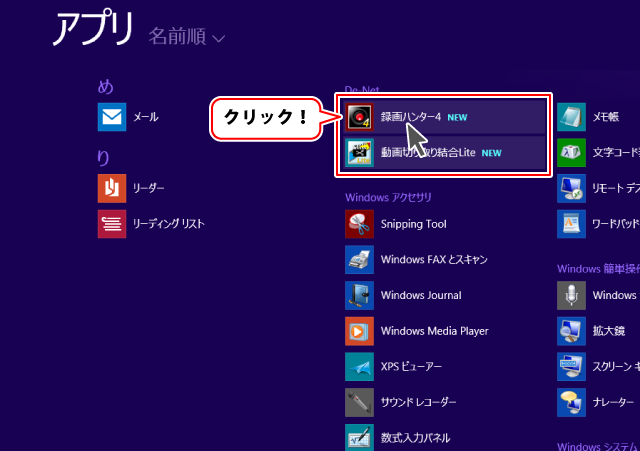640x451 pixels.
Task: Launch 録画ハンター4 from its icon
Action: [x=359, y=117]
